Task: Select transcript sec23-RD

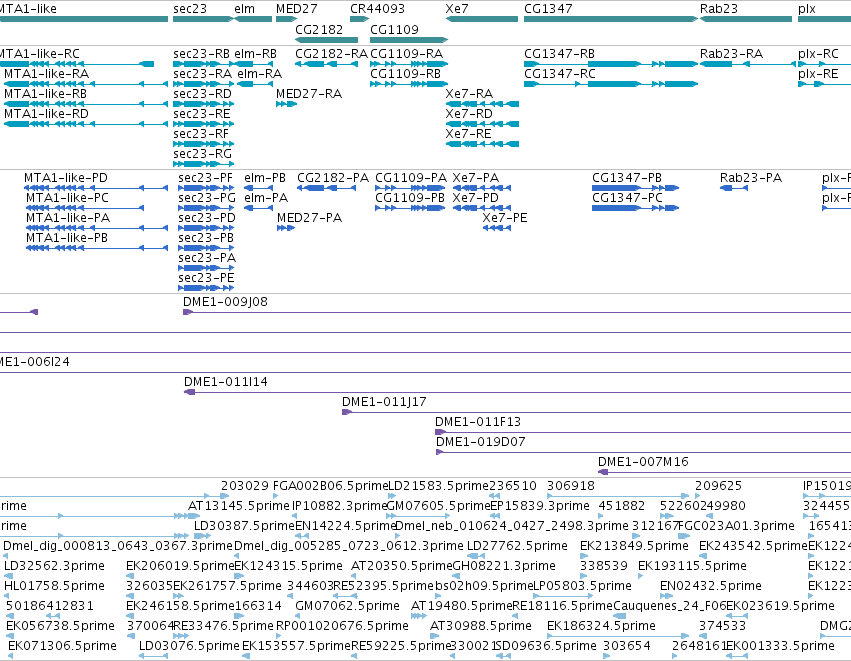Action: (x=204, y=104)
